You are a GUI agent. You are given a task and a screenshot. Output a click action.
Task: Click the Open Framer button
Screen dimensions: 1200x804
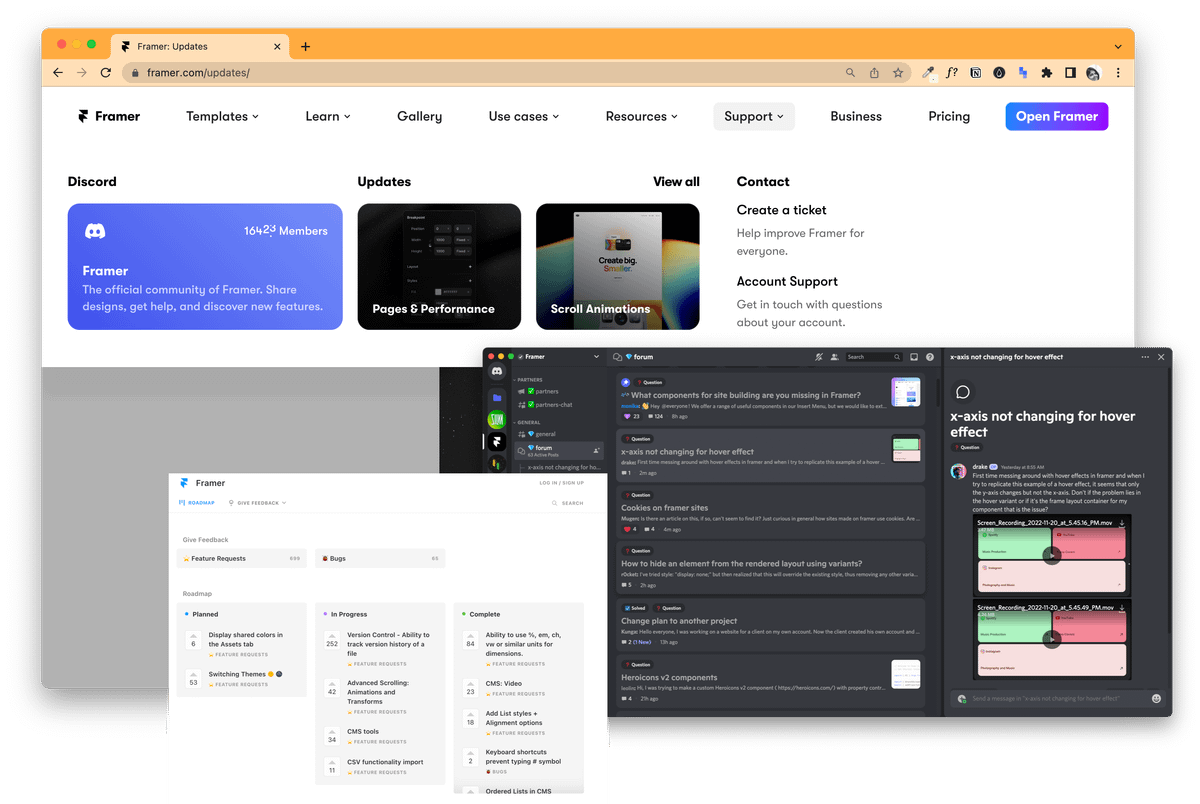tap(1057, 116)
